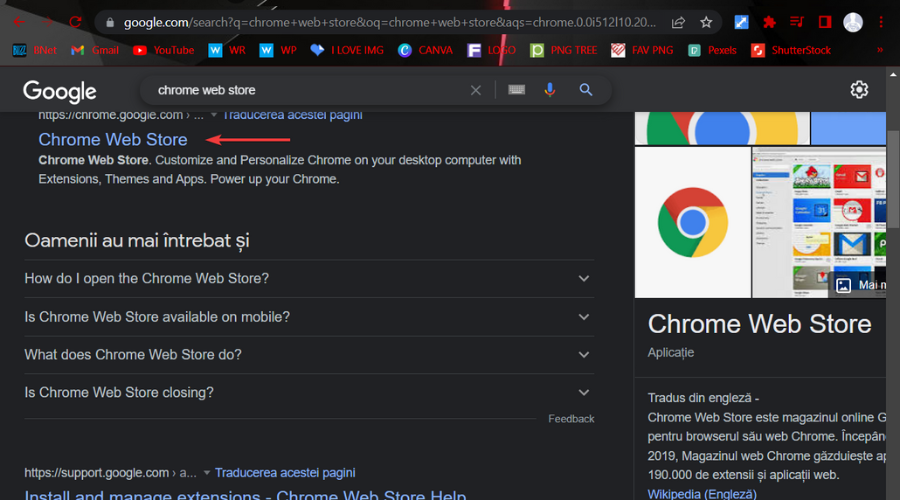Click the address bar URL
The width and height of the screenshot is (900, 500).
click(389, 22)
